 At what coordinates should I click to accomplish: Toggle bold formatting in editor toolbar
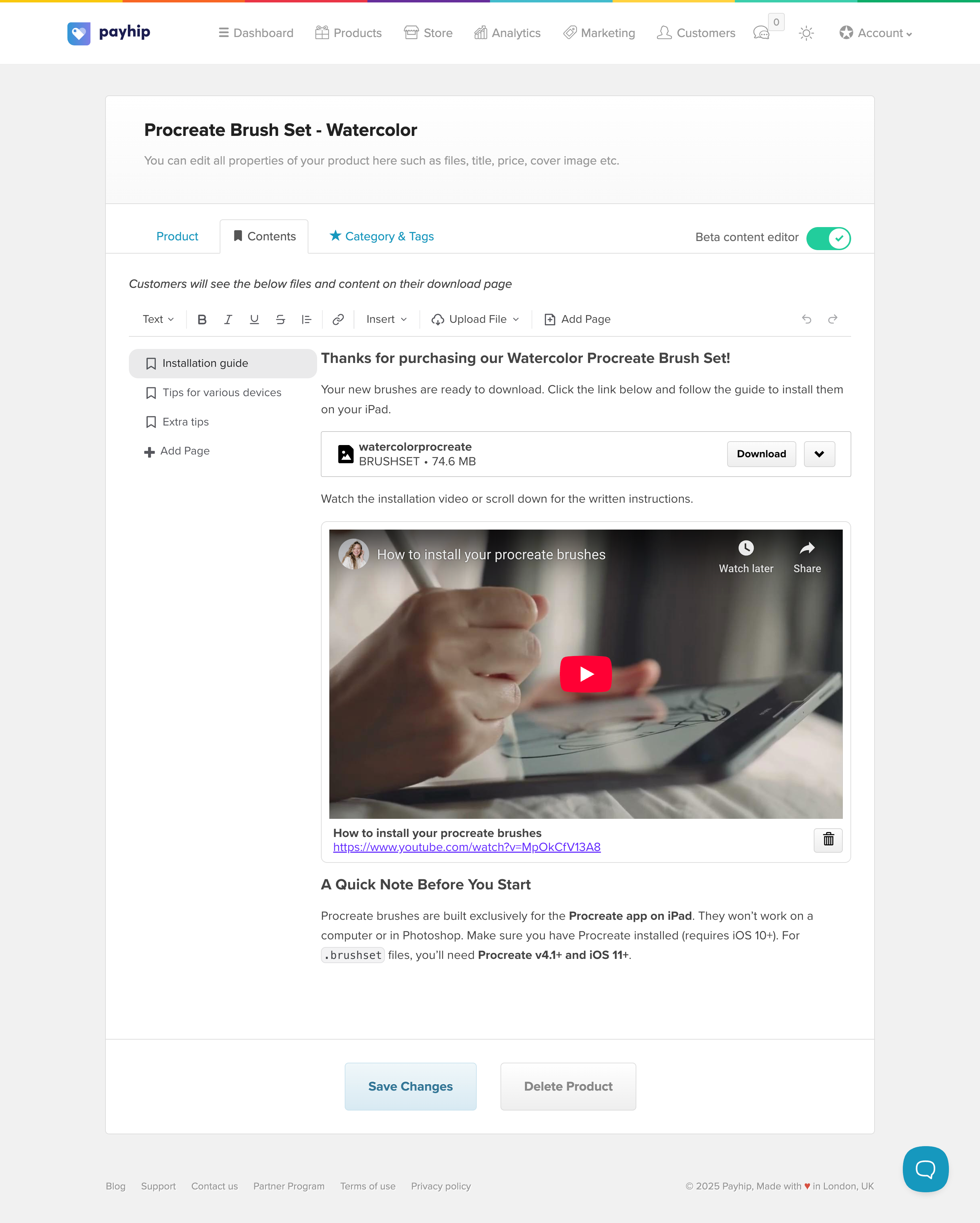point(202,319)
